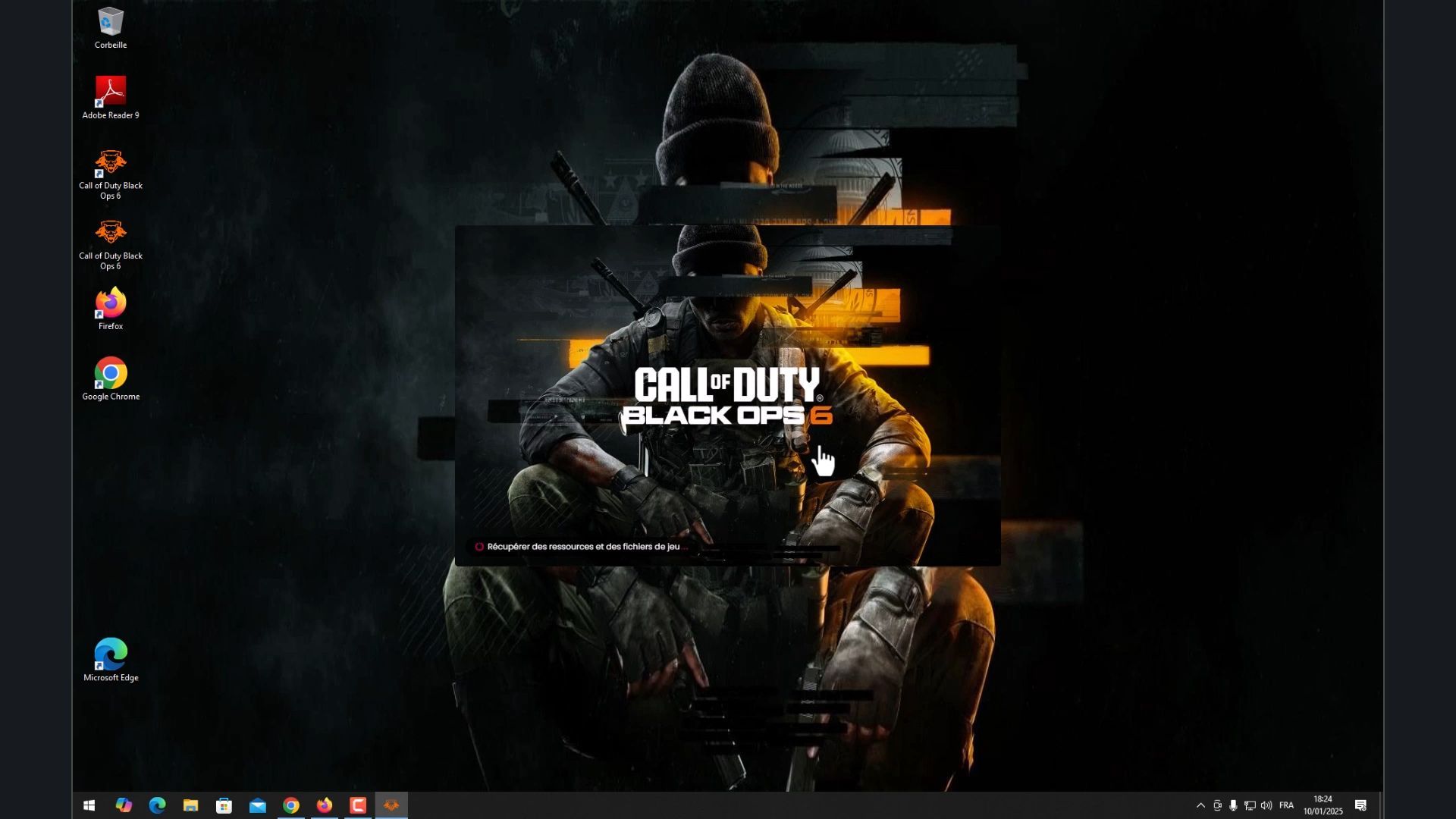Image resolution: width=1456 pixels, height=819 pixels.
Task: Select the Google Chrome desktop shortcut
Action: (111, 379)
